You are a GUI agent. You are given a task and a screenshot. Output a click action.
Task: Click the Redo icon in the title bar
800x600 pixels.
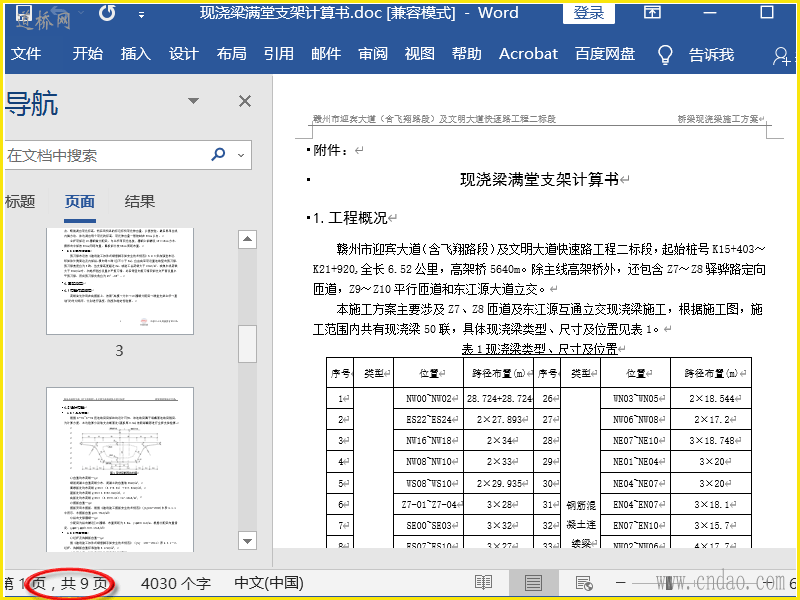click(x=106, y=13)
